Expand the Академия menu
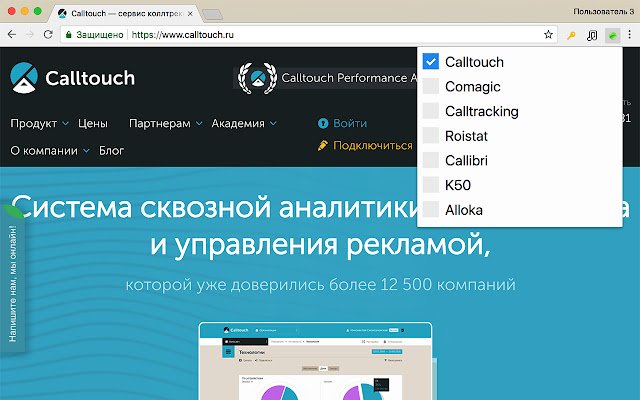640x400 pixels. (244, 123)
